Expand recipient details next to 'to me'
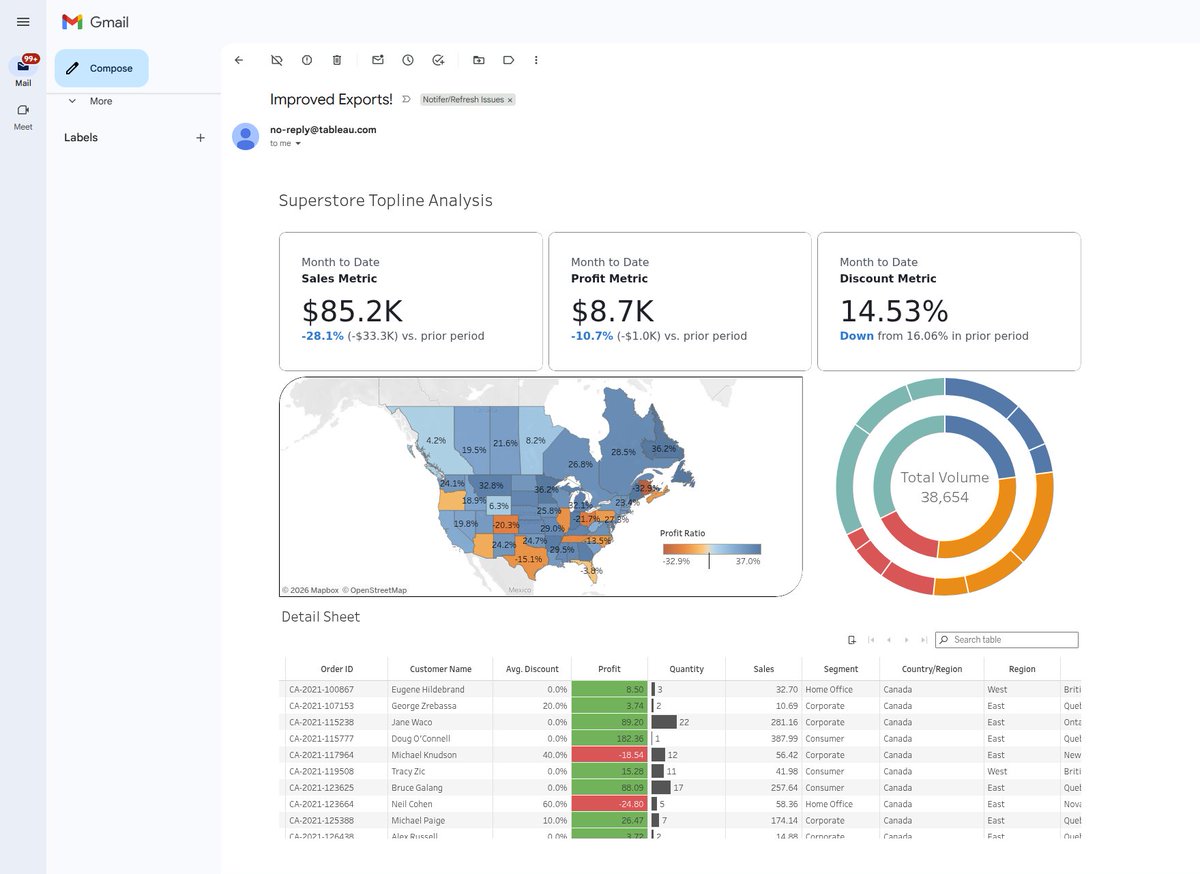1200x874 pixels. point(298,144)
